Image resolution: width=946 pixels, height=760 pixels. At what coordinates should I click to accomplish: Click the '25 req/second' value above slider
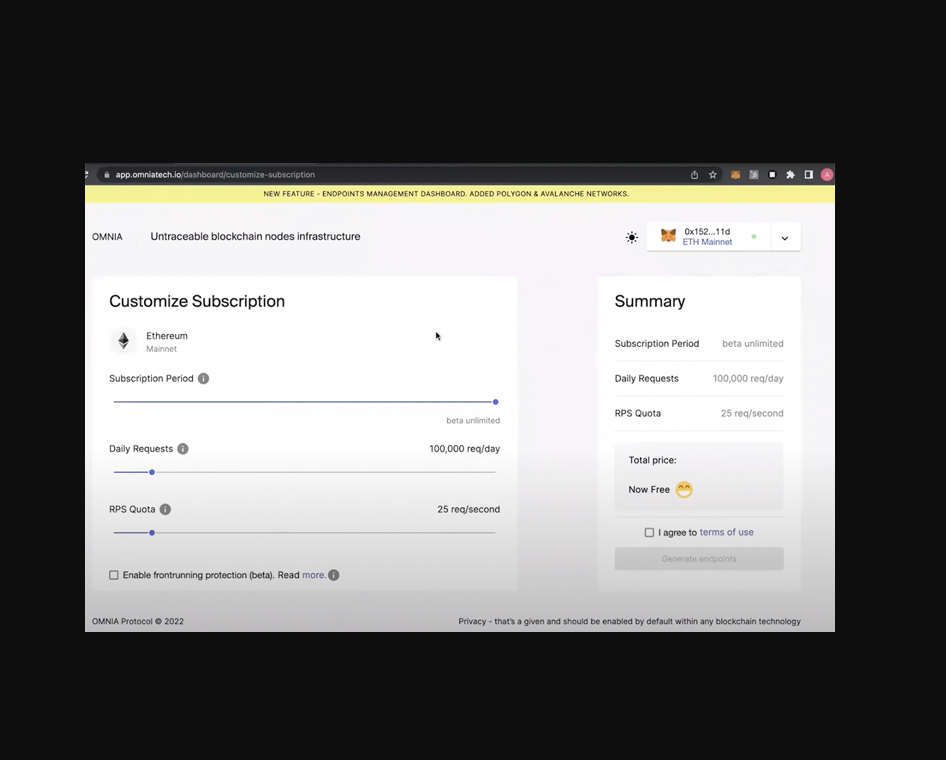[x=469, y=510]
